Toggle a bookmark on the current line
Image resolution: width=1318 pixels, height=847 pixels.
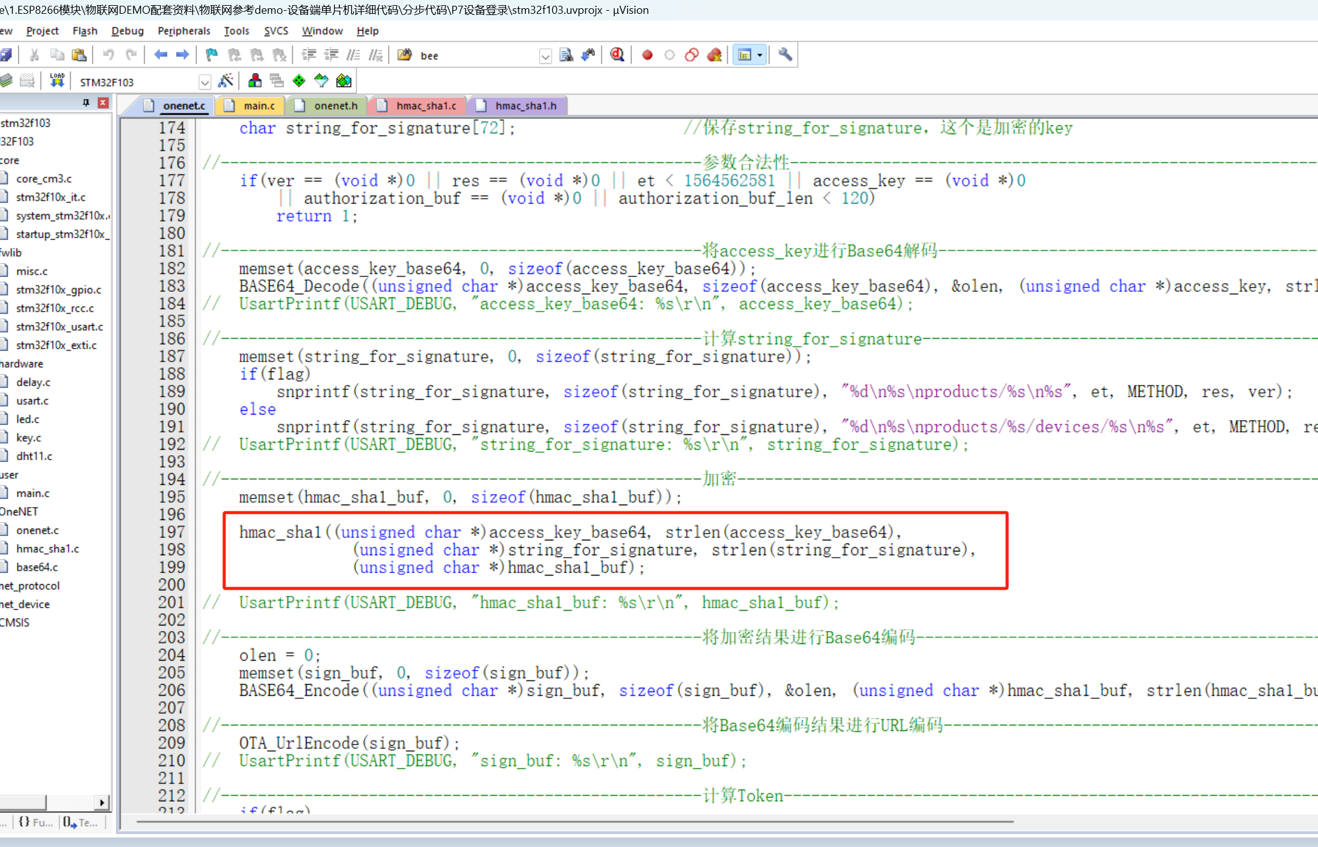[211, 55]
